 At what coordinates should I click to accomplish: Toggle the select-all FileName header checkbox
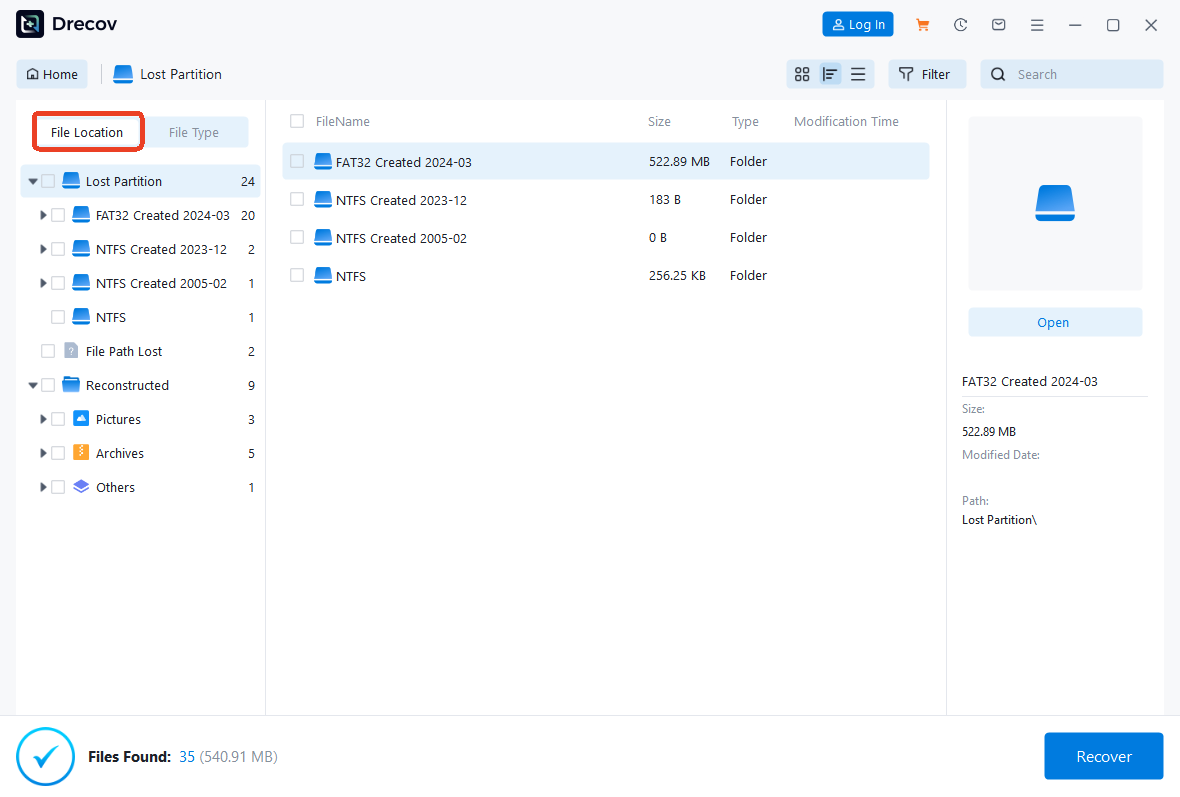tap(297, 121)
